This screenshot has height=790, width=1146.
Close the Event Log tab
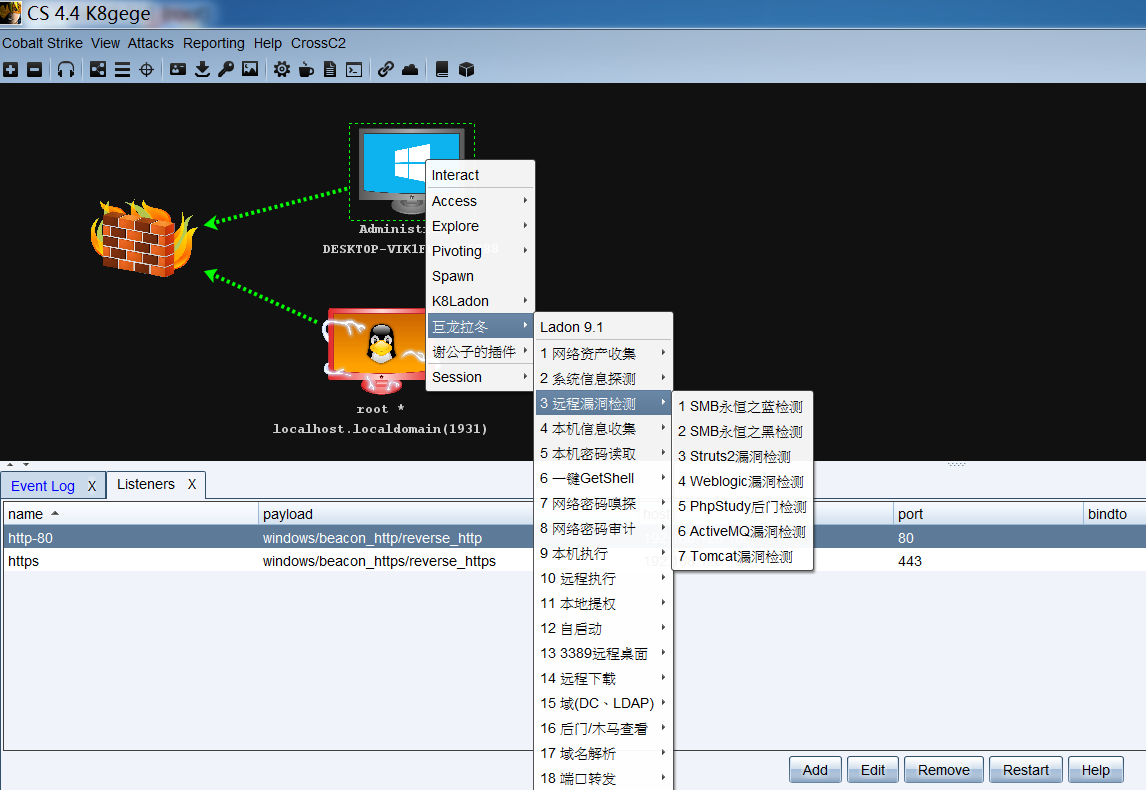92,486
